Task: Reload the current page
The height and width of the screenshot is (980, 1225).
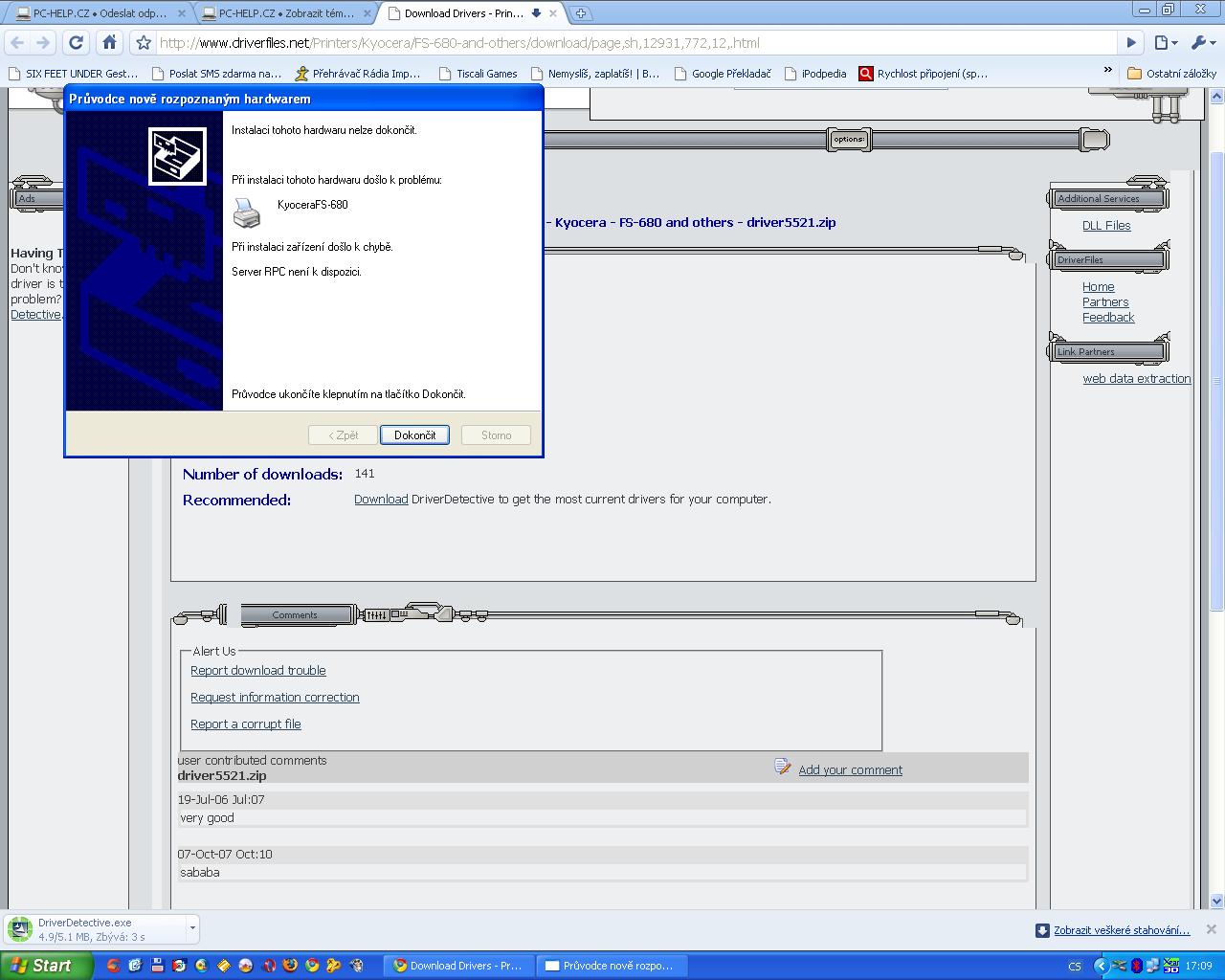Action: point(77,42)
